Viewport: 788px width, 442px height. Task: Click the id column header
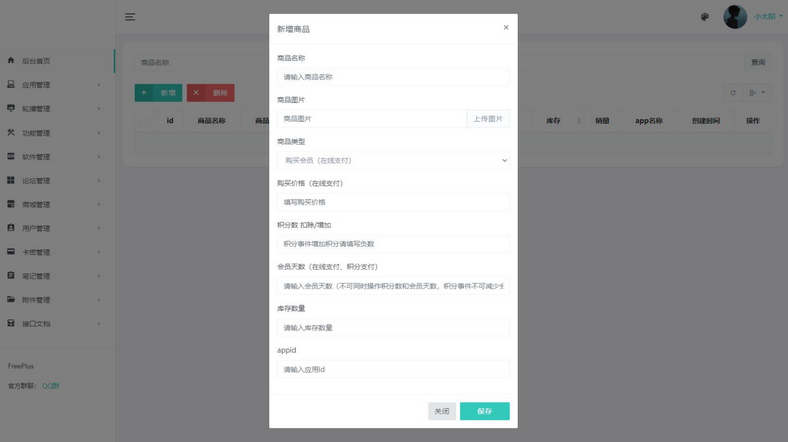(x=170, y=121)
